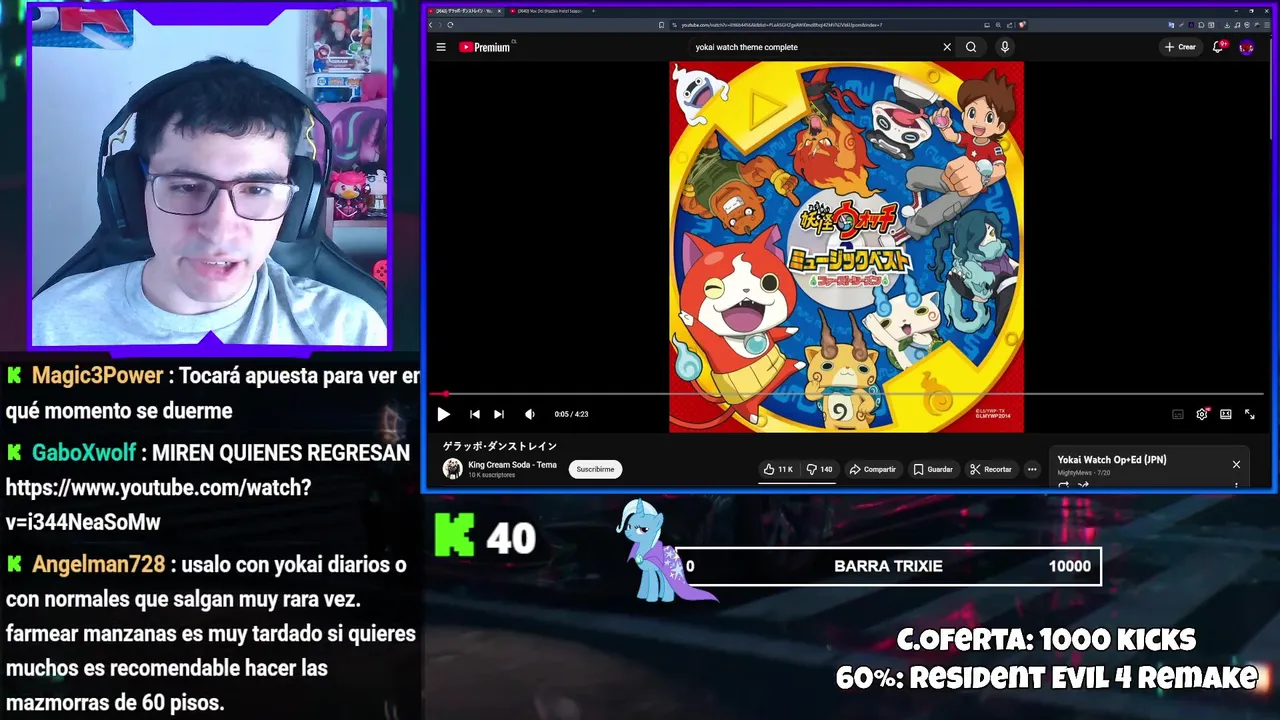Open the browser main menu icon
Screen dimensions: 1280x720
pos(1268,25)
